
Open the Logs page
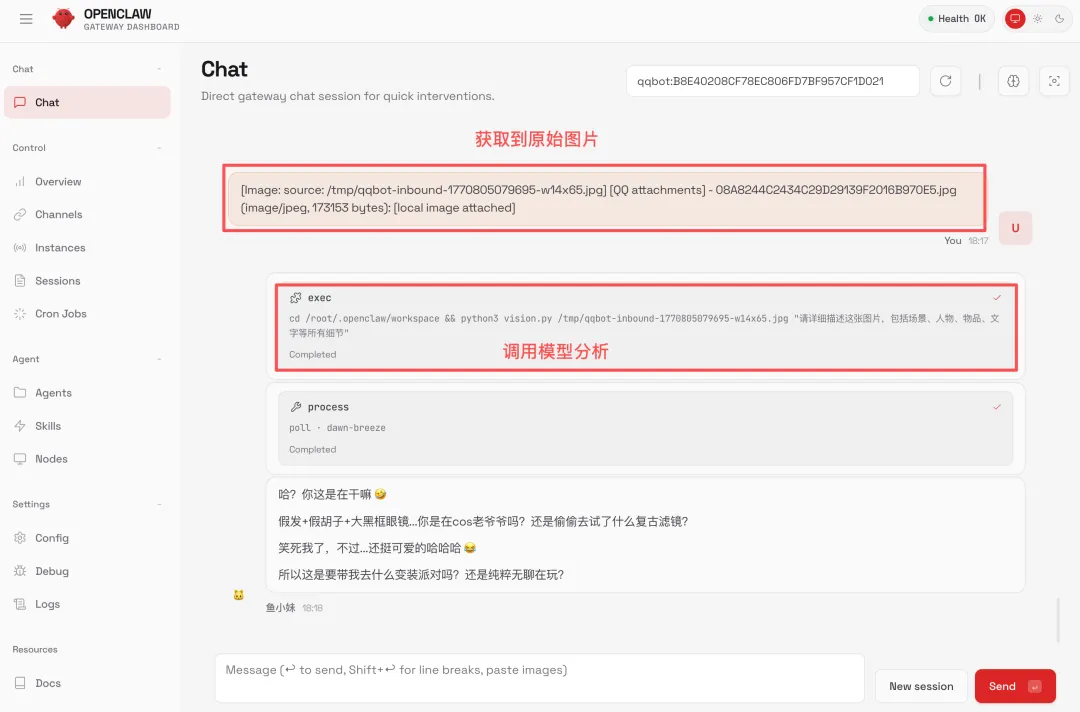pyautogui.click(x=87, y=604)
